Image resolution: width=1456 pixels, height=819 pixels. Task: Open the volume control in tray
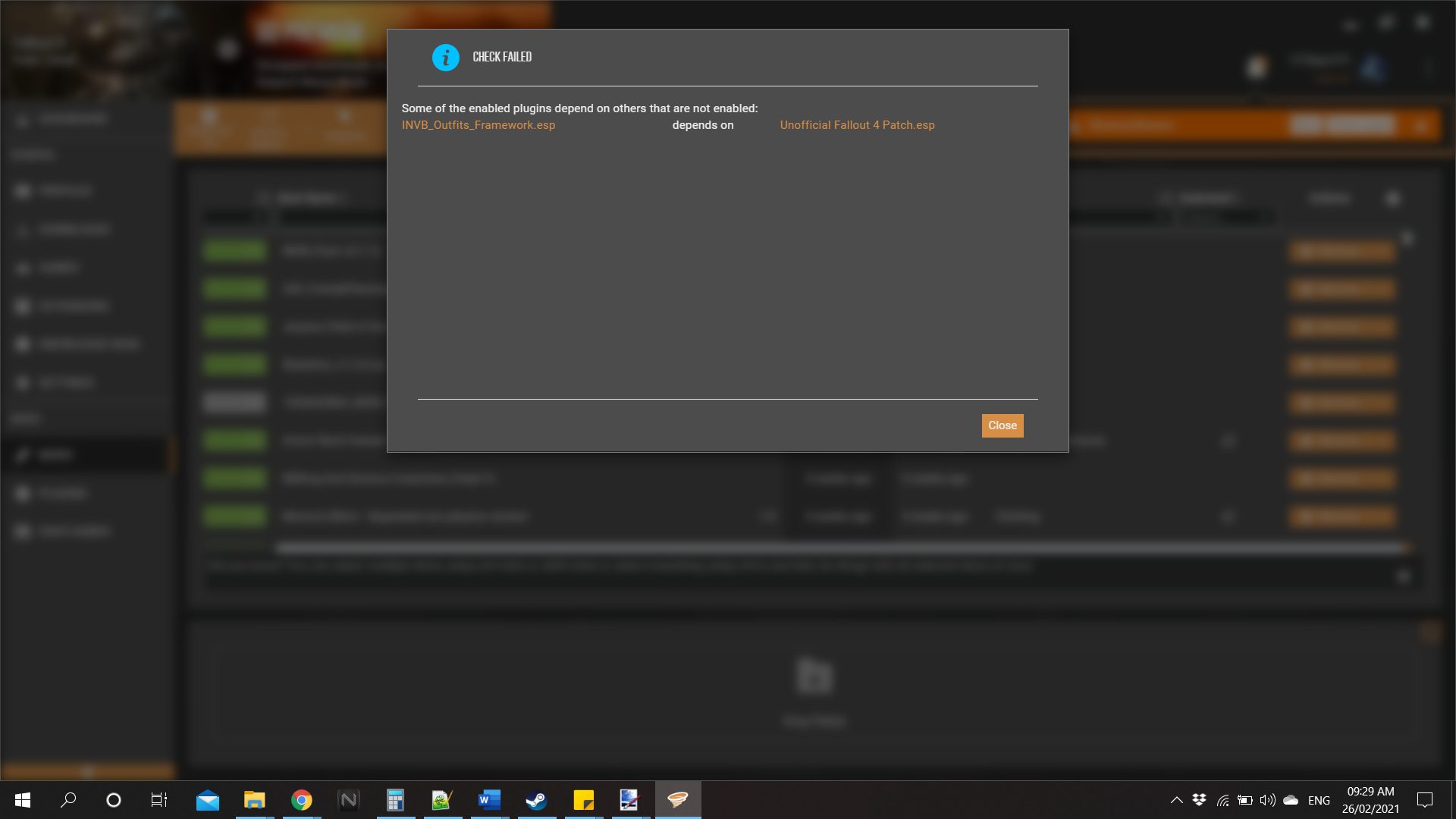[x=1267, y=800]
